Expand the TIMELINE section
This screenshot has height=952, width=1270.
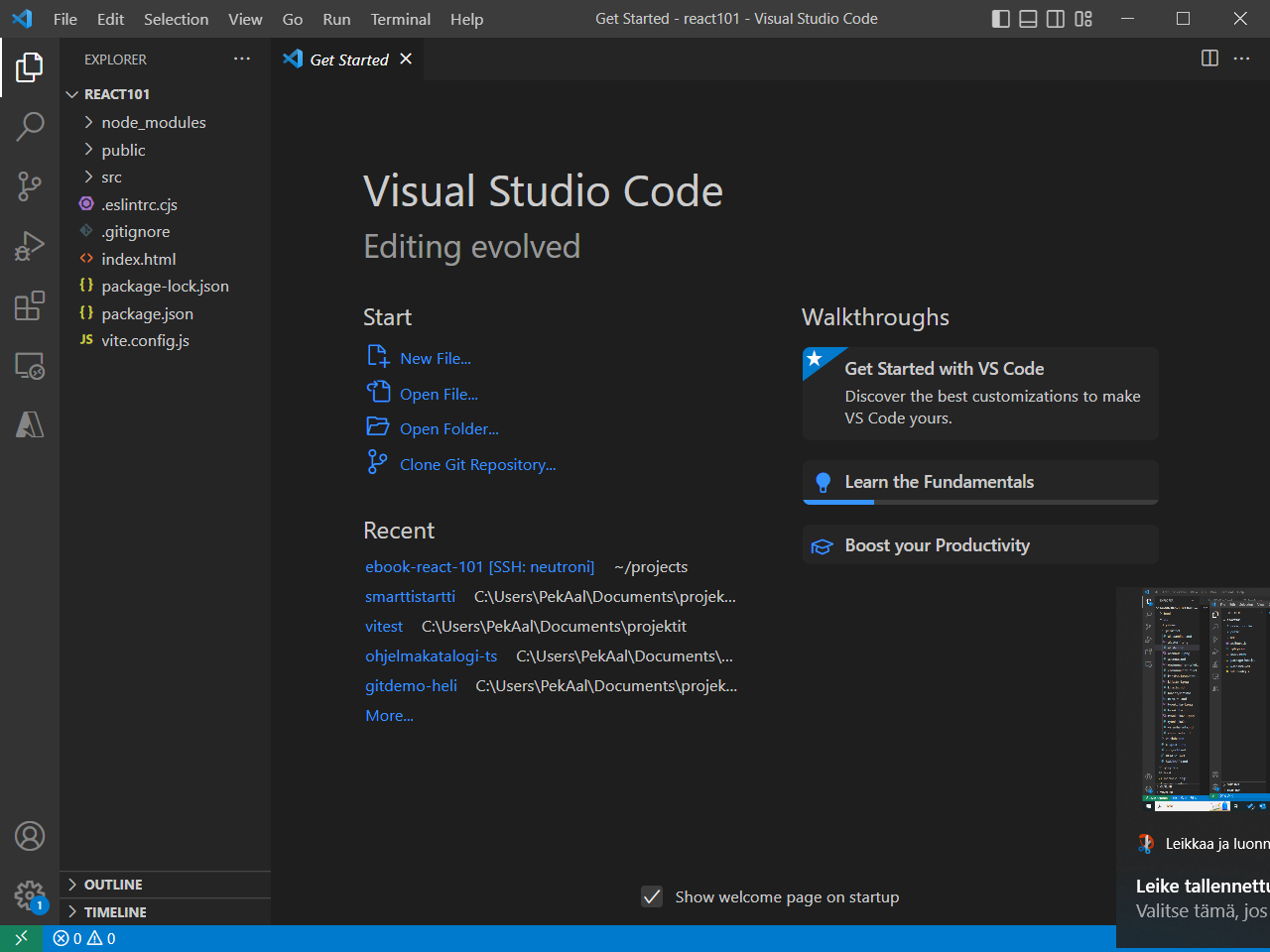click(x=165, y=912)
